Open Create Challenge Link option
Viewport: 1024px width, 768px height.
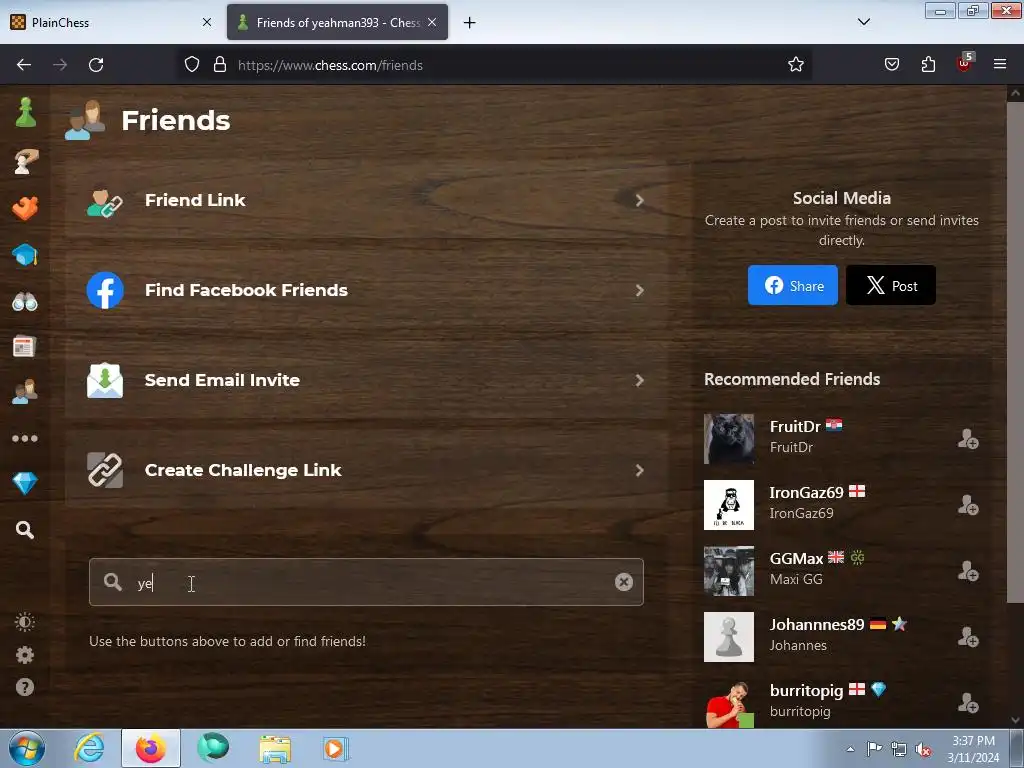[x=366, y=471]
